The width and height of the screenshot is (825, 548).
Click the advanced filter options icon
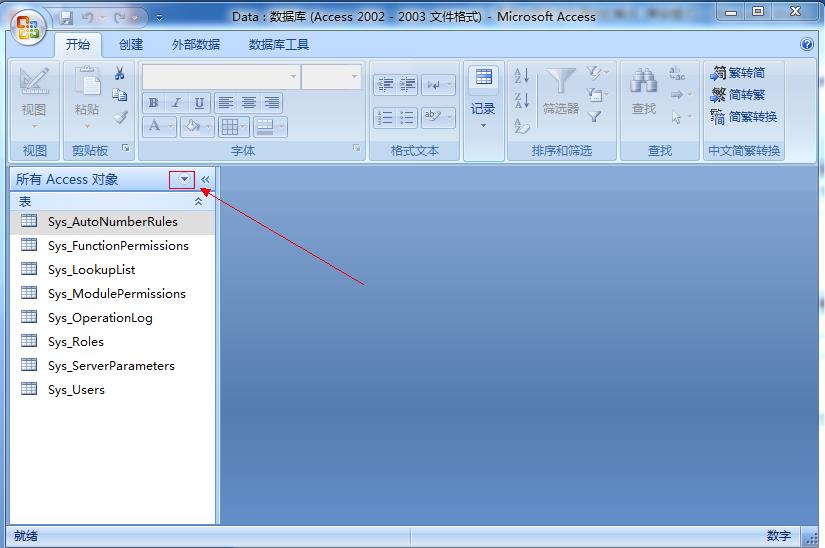coord(598,95)
